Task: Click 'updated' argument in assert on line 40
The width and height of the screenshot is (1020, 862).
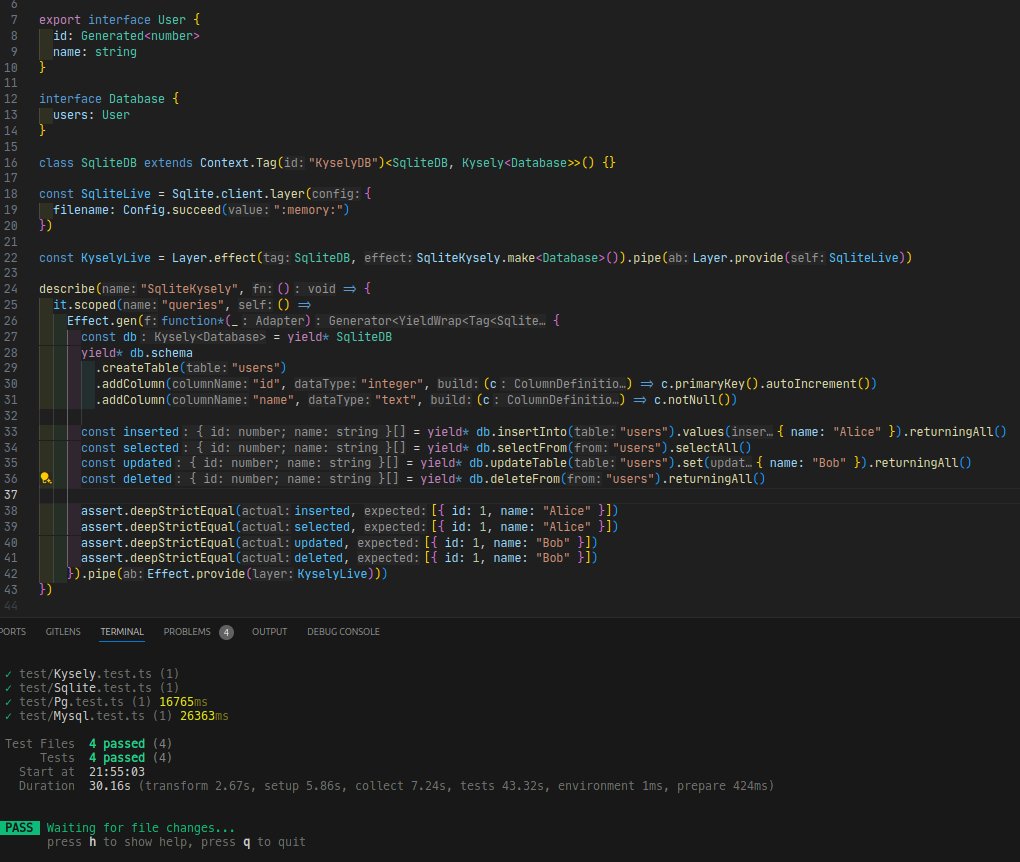Action: click(319, 543)
